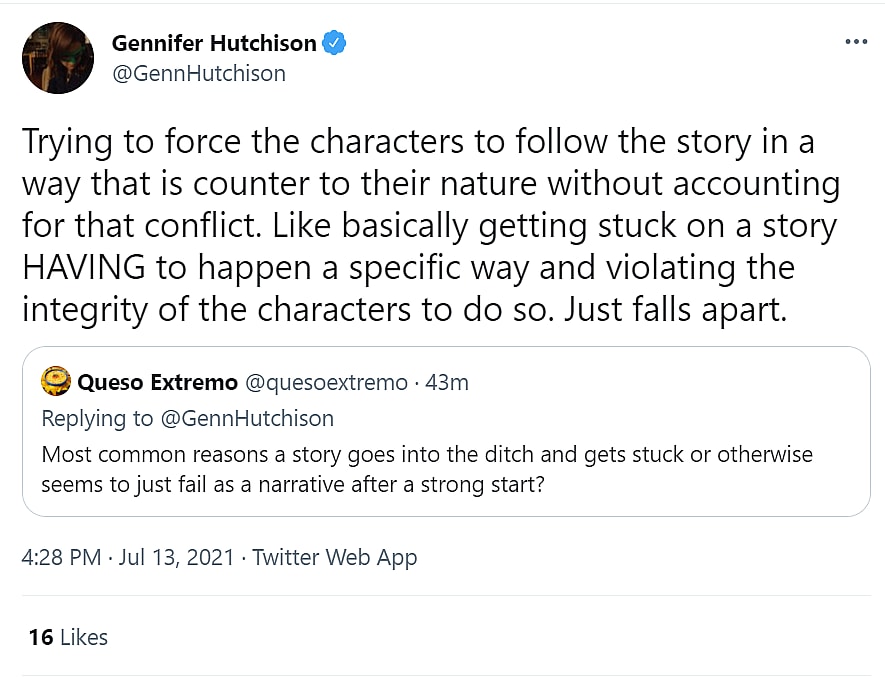Click the Queso Extremo avatar icon

[55, 383]
